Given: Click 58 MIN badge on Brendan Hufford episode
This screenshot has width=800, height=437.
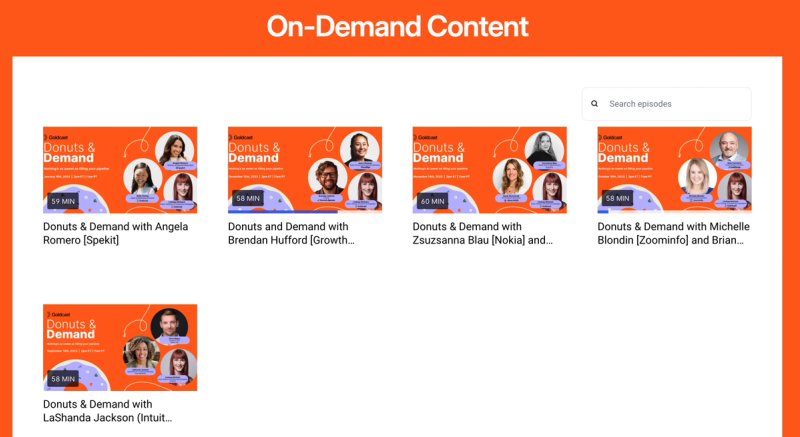Looking at the screenshot, I should 248,198.
